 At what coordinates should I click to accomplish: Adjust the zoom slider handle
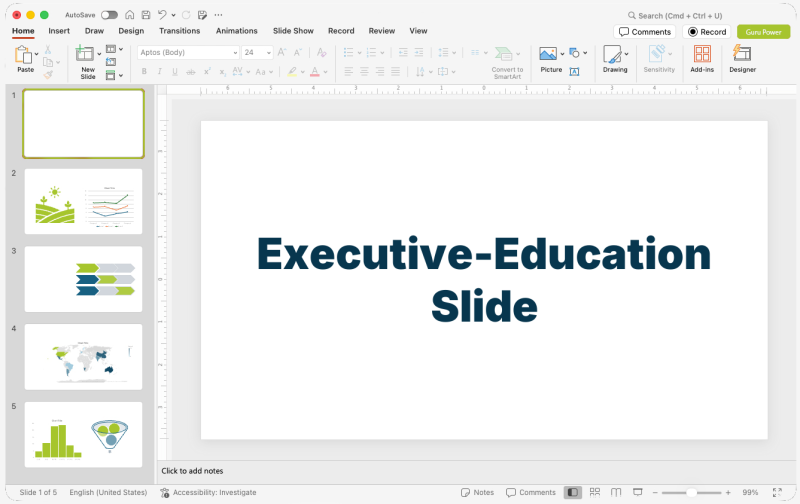click(691, 492)
